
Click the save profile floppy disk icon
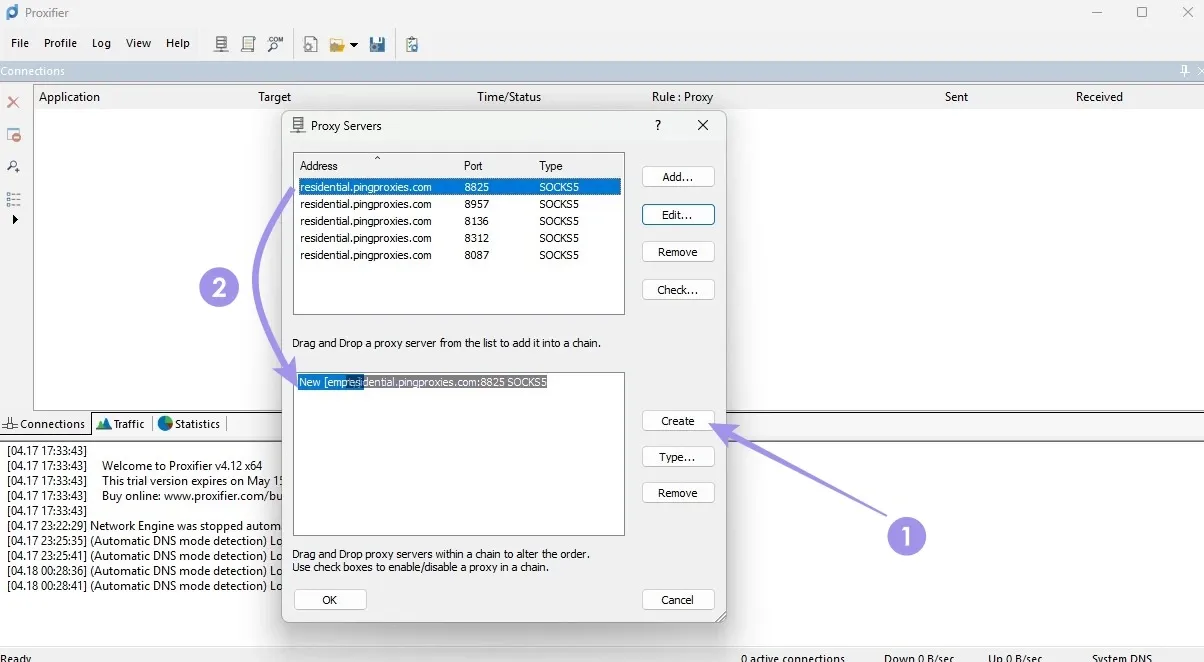(378, 44)
